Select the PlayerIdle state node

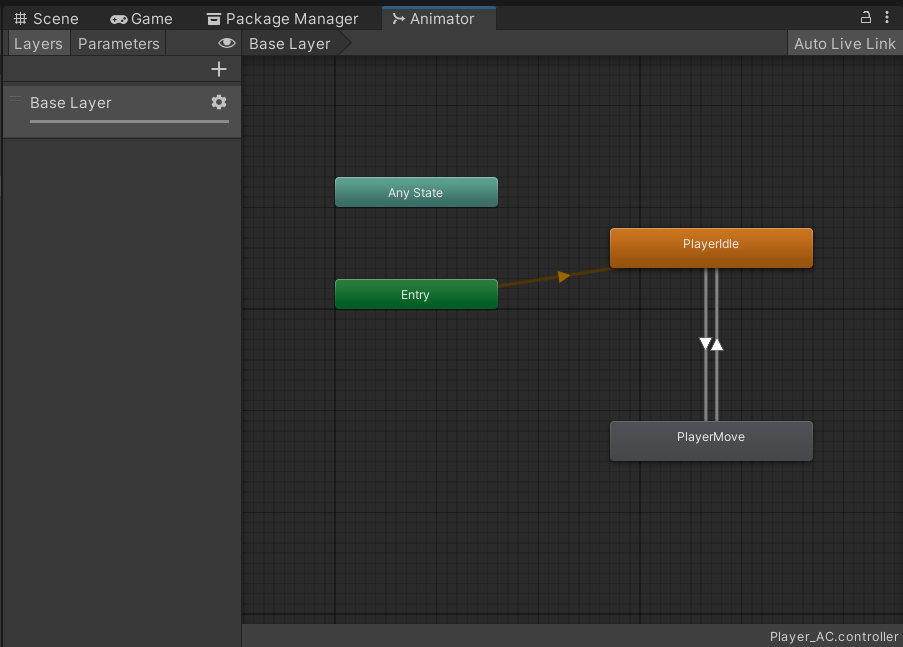point(711,248)
